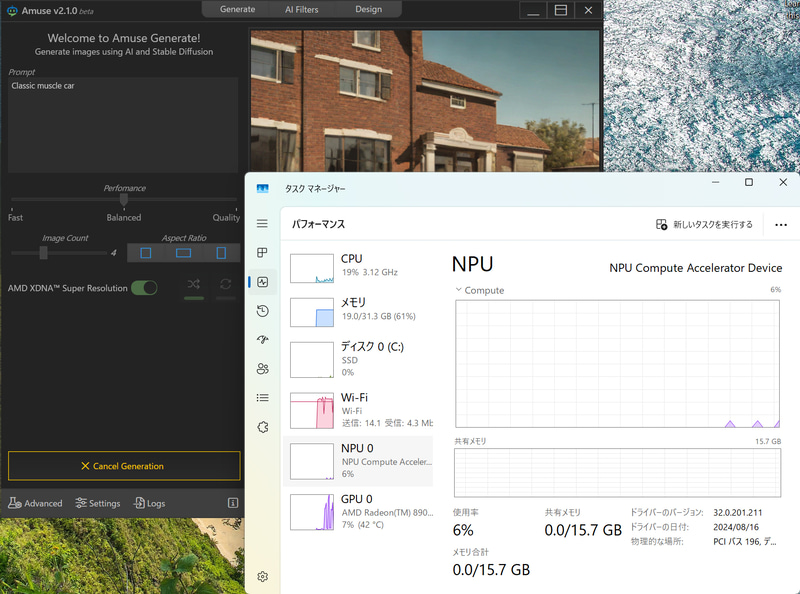Click the Amuse window layout toggle button
The image size is (800, 594).
pos(561,10)
